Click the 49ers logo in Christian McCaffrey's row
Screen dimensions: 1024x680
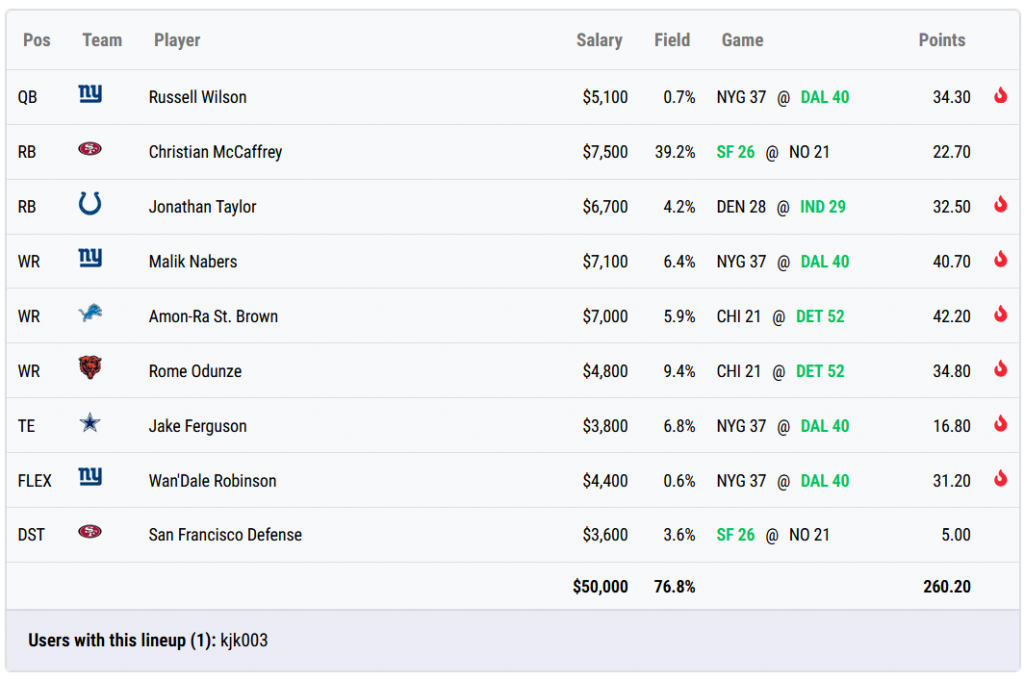pos(90,150)
